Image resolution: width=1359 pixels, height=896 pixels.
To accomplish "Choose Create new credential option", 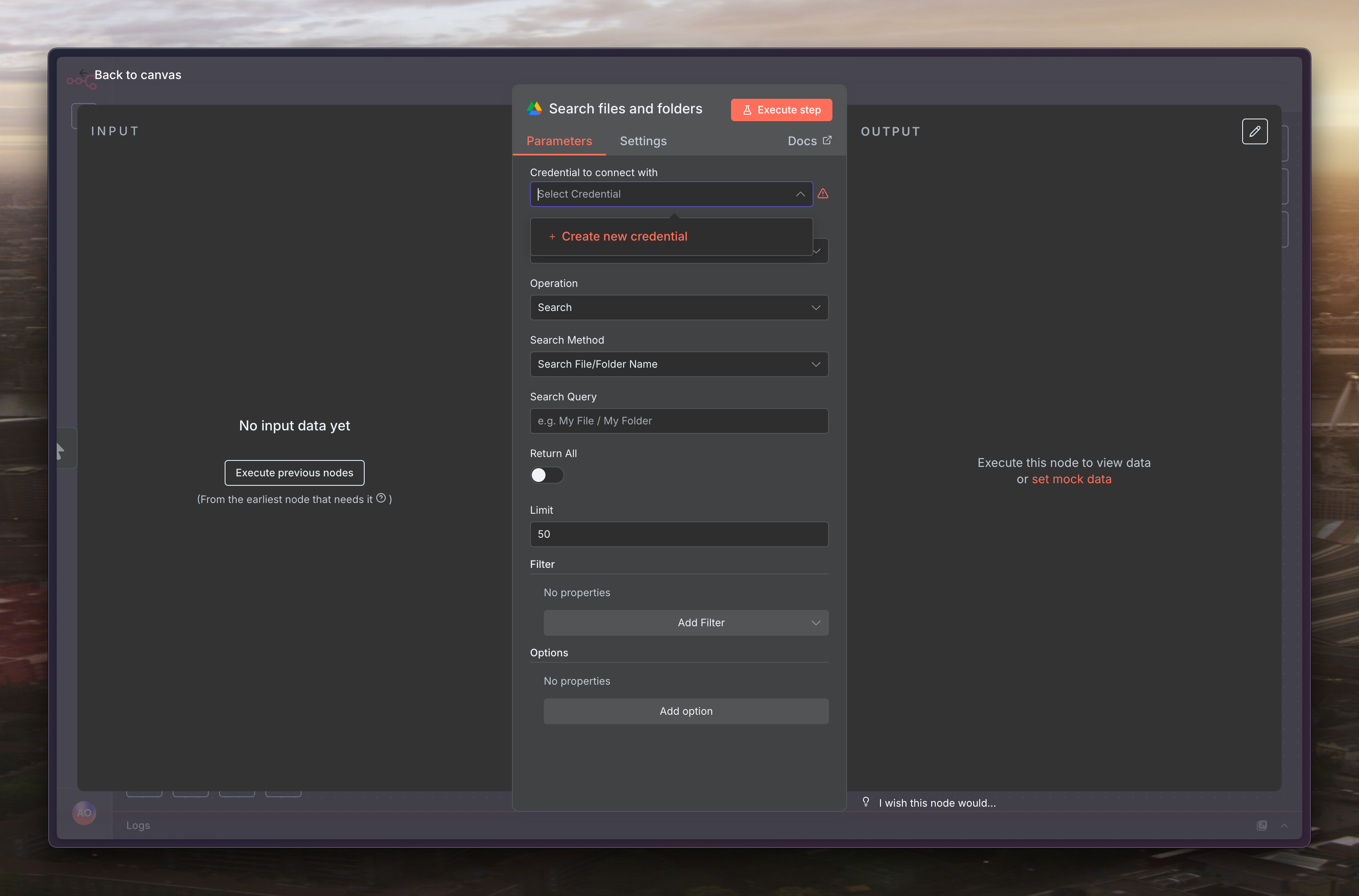I will (624, 237).
